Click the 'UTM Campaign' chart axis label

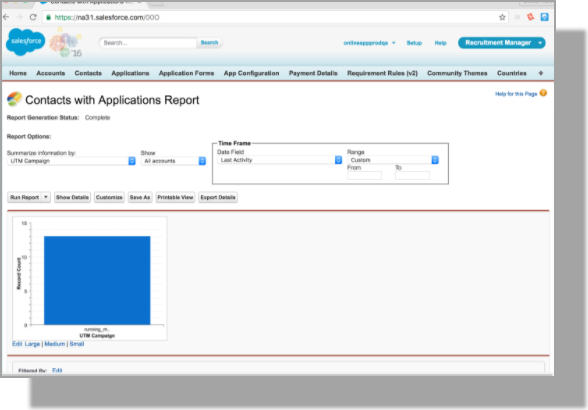tap(97, 335)
